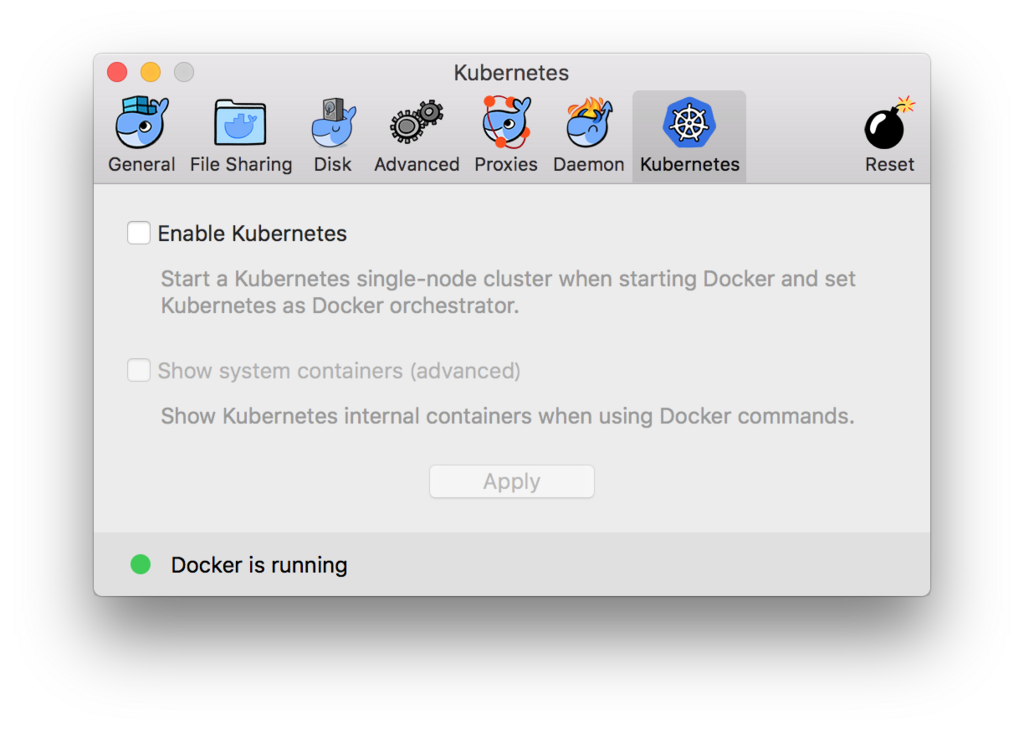Close the preferences window with red button
Viewport: 1024px width, 730px height.
pyautogui.click(x=118, y=72)
